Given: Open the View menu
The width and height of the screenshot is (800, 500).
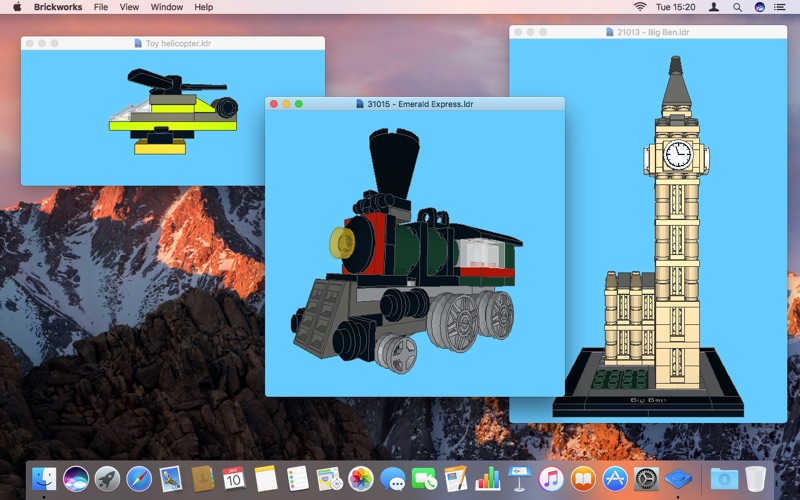Looking at the screenshot, I should (x=129, y=7).
